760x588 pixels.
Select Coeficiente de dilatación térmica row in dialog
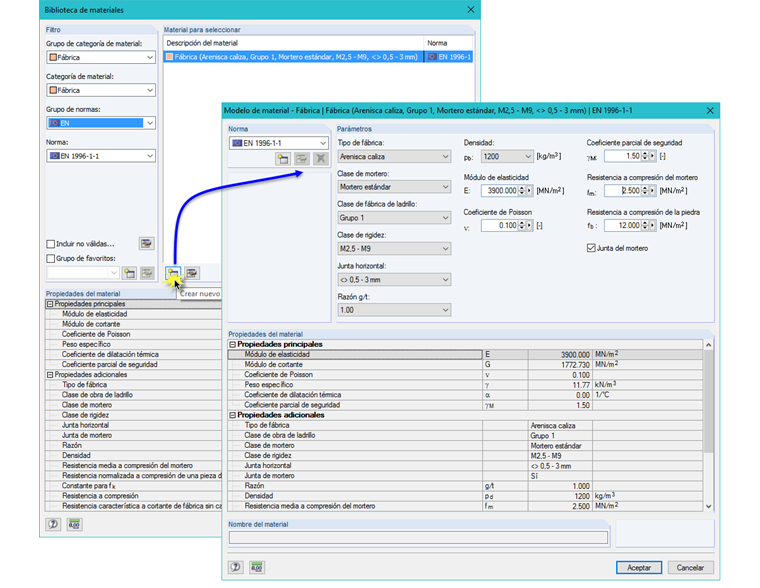tap(465, 395)
